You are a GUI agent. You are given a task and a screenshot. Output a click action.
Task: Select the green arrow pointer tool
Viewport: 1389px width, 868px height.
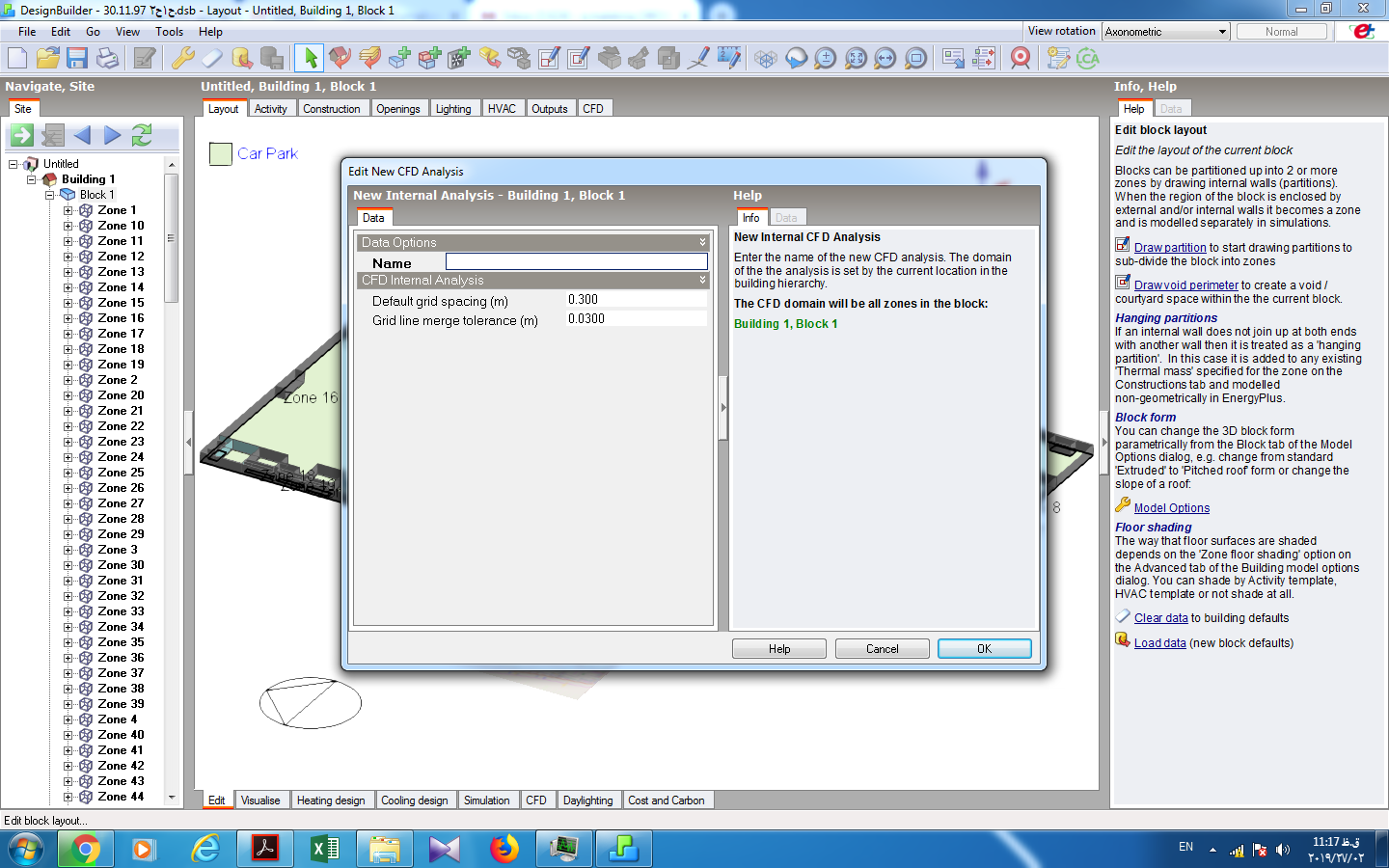(310, 58)
